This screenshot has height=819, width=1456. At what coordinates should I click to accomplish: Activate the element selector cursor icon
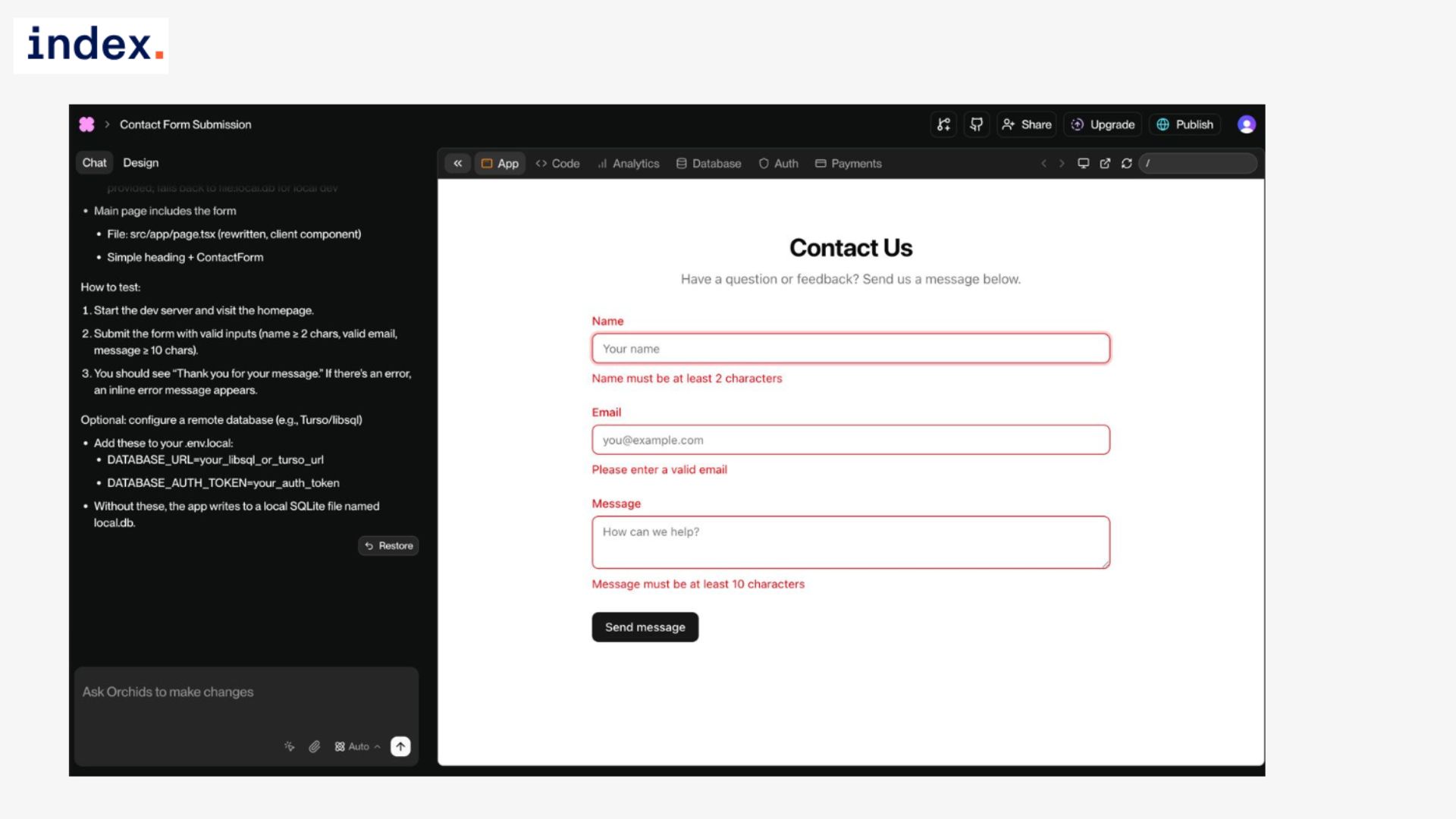click(x=289, y=746)
